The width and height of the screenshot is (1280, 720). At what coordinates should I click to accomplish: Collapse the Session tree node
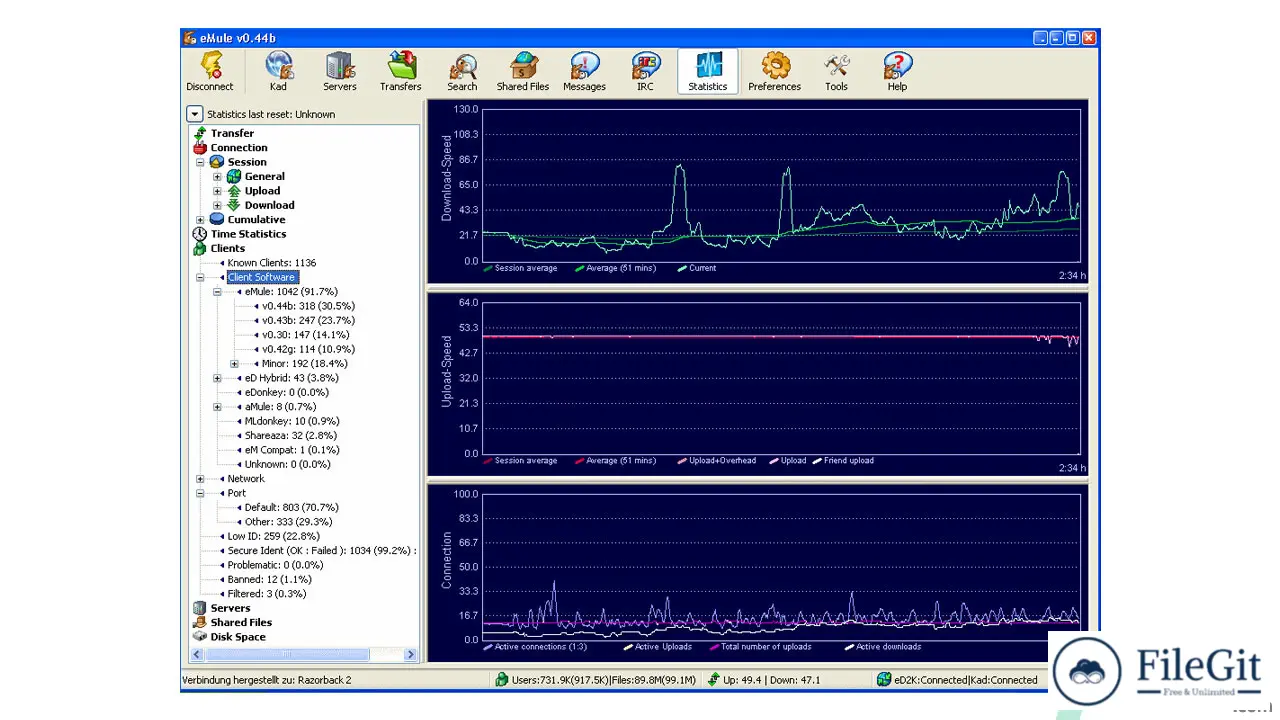(x=200, y=162)
